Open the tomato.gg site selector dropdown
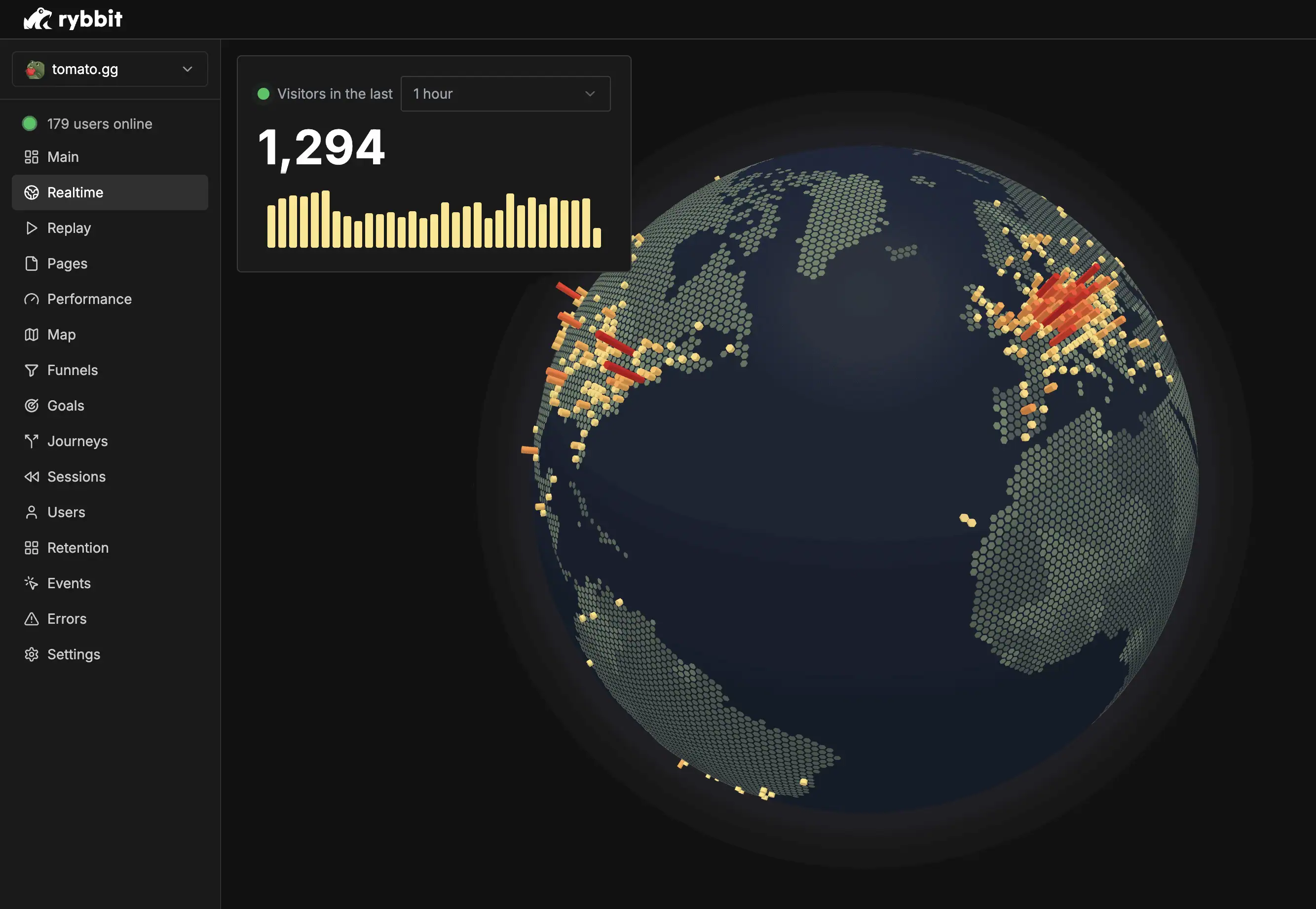Image resolution: width=1316 pixels, height=909 pixels. coord(110,70)
